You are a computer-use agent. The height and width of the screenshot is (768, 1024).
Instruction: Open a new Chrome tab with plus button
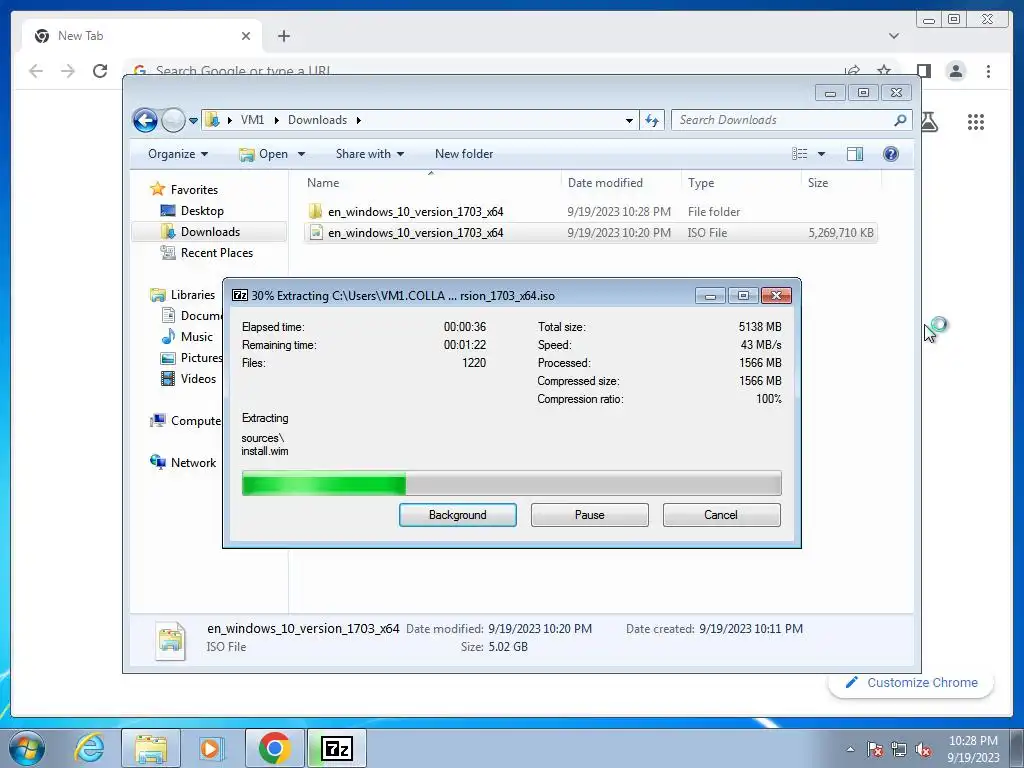click(x=283, y=36)
